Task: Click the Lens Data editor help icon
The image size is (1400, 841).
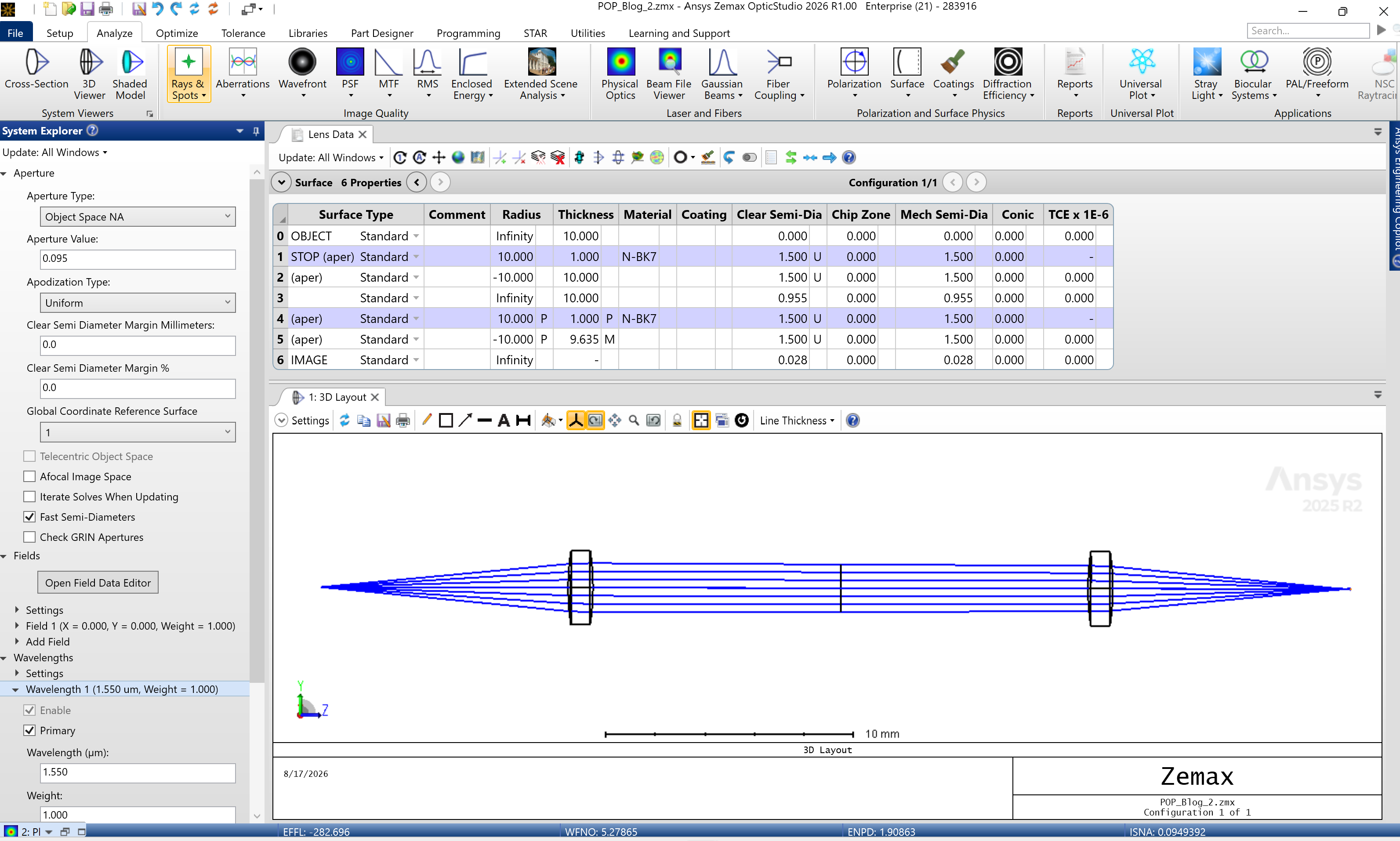Action: pos(849,158)
